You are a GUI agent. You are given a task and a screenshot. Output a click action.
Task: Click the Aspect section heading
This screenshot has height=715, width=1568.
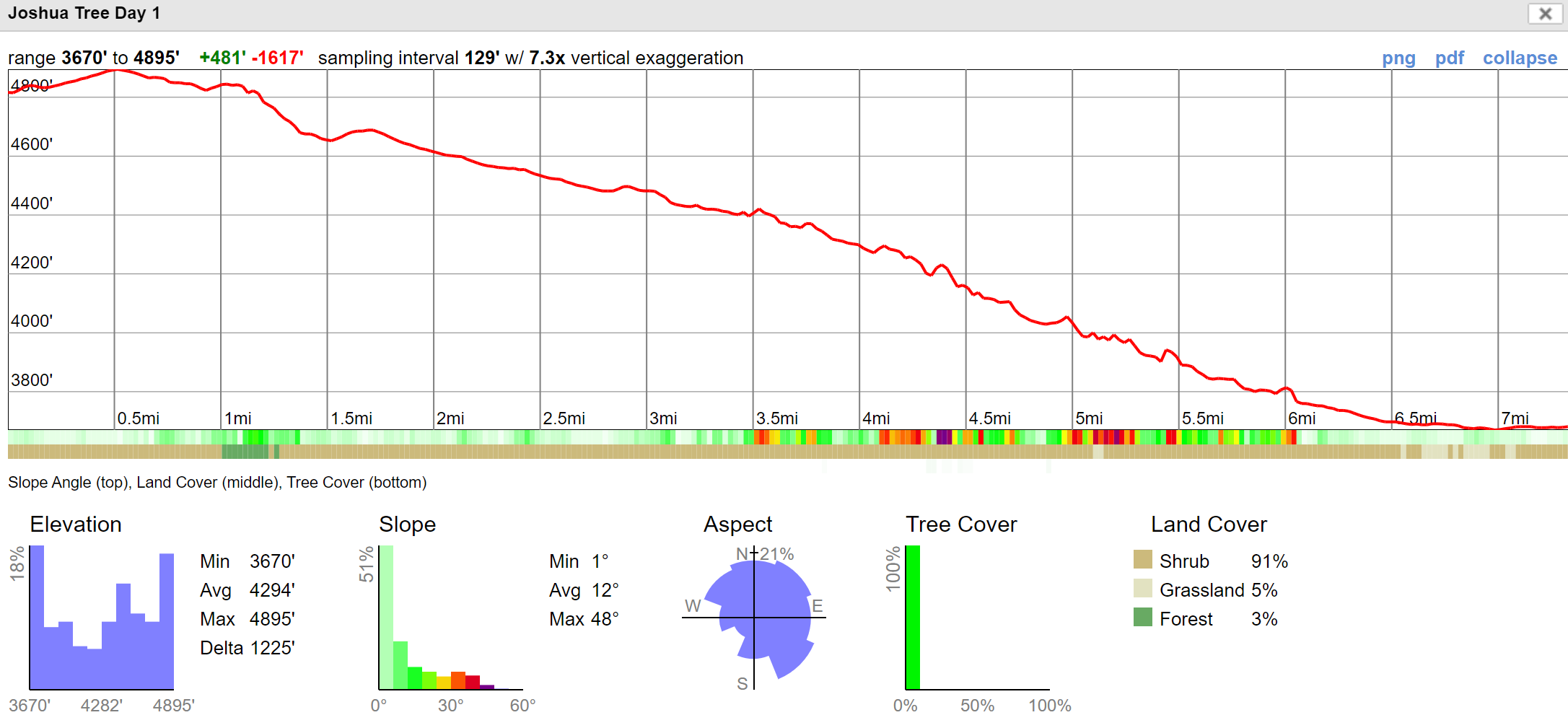(x=737, y=525)
